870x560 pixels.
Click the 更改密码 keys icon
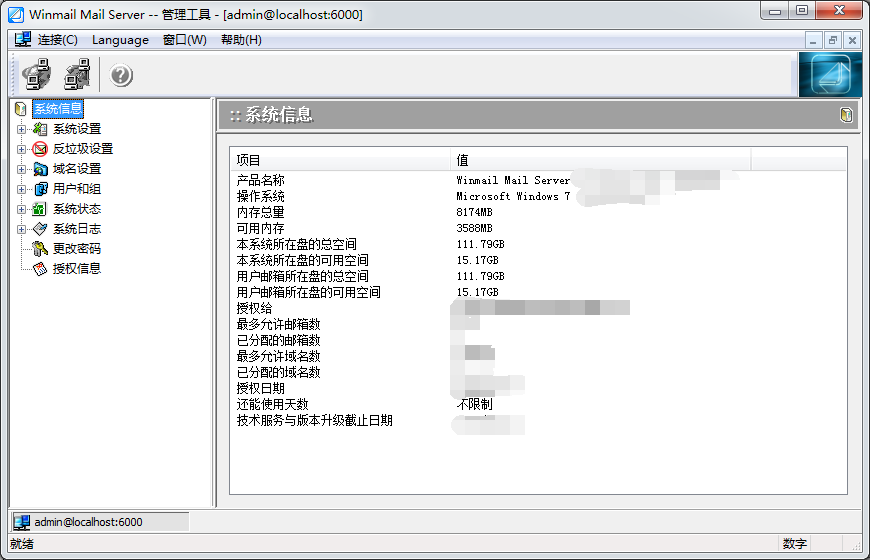[x=40, y=249]
